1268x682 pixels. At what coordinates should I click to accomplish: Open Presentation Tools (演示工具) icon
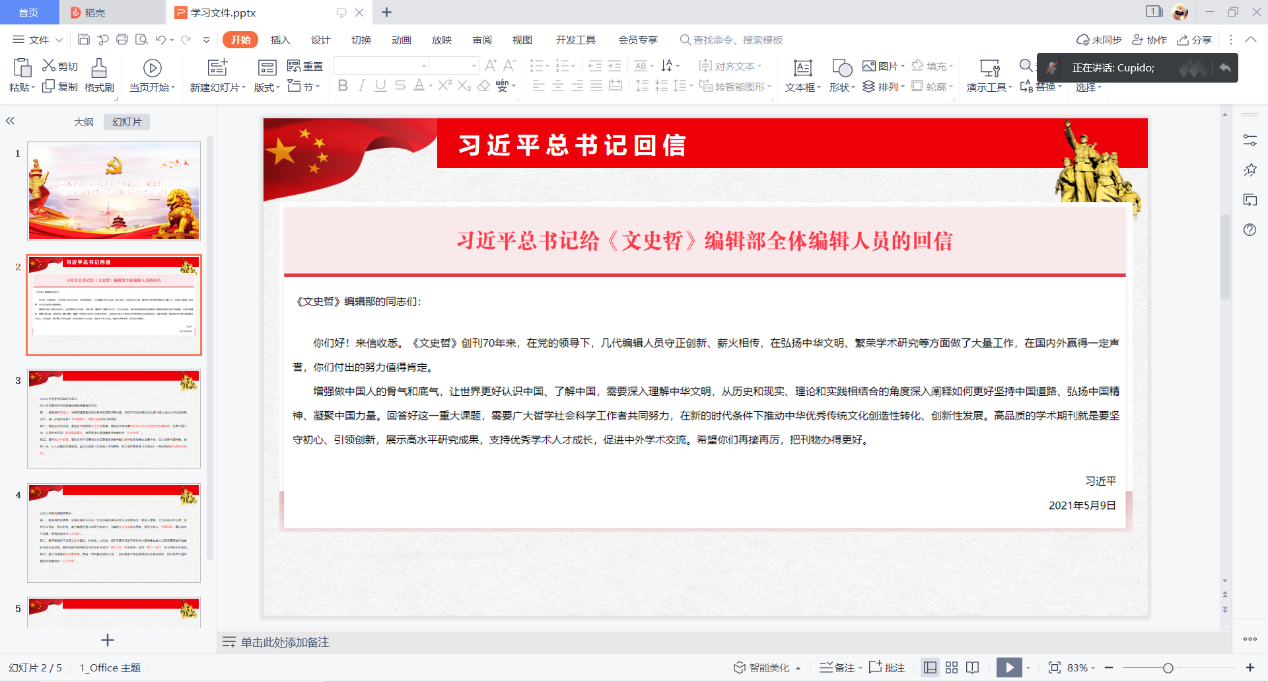(x=990, y=67)
